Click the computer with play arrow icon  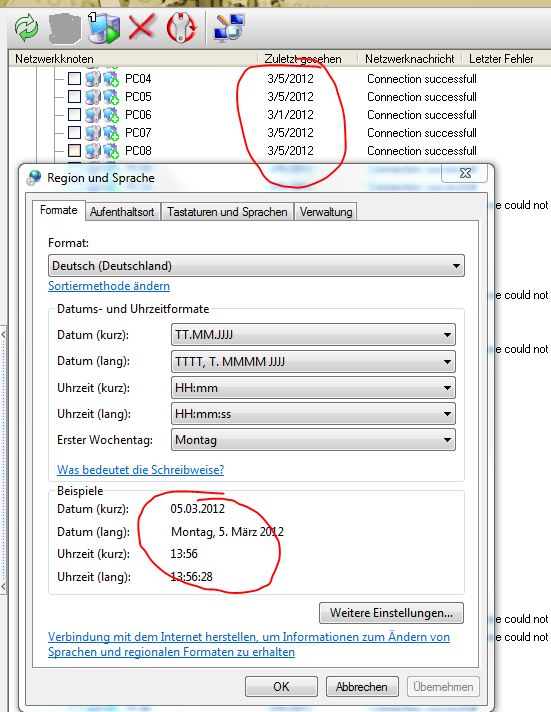[x=104, y=28]
